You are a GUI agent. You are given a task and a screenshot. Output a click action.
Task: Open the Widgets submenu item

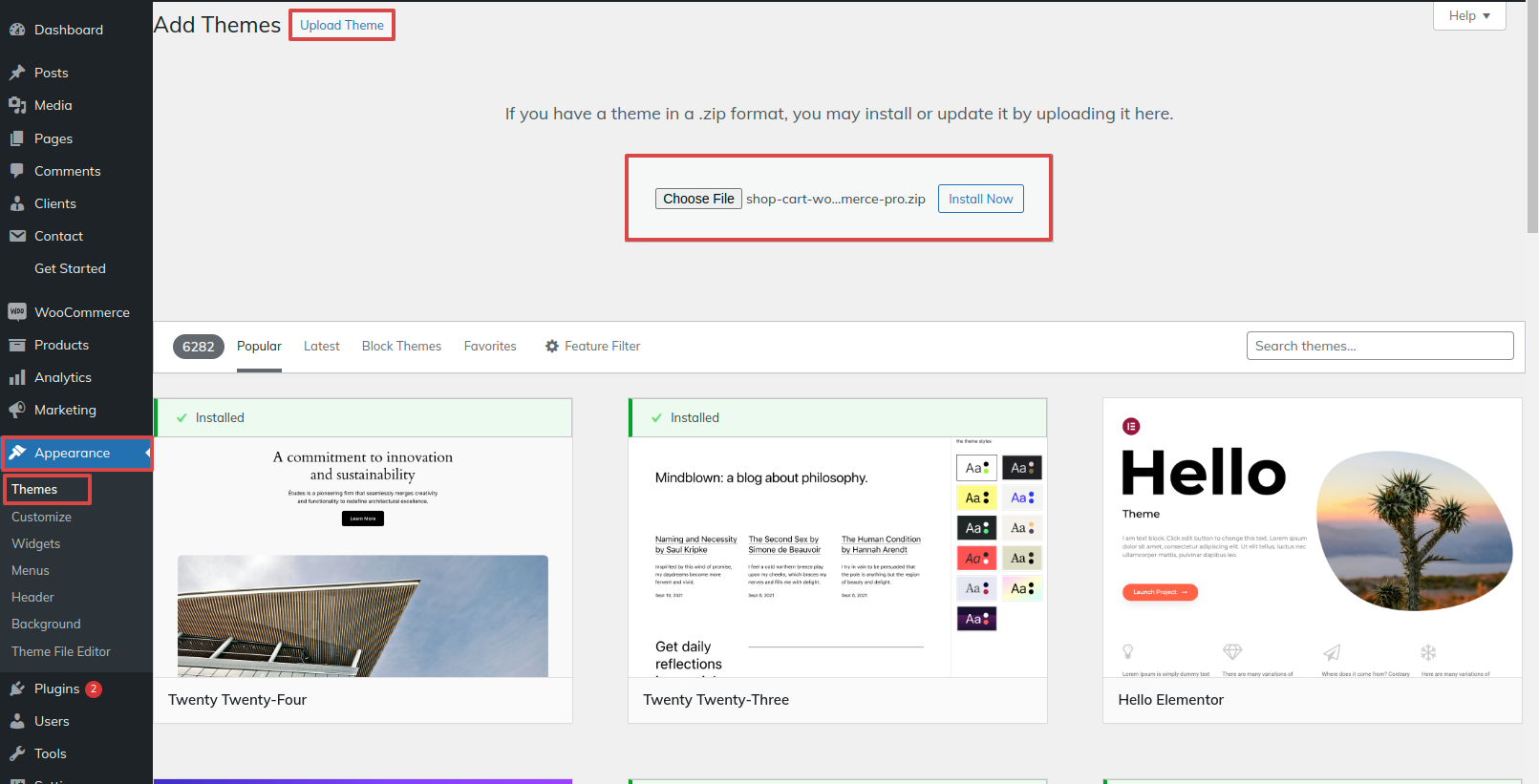pyautogui.click(x=35, y=543)
